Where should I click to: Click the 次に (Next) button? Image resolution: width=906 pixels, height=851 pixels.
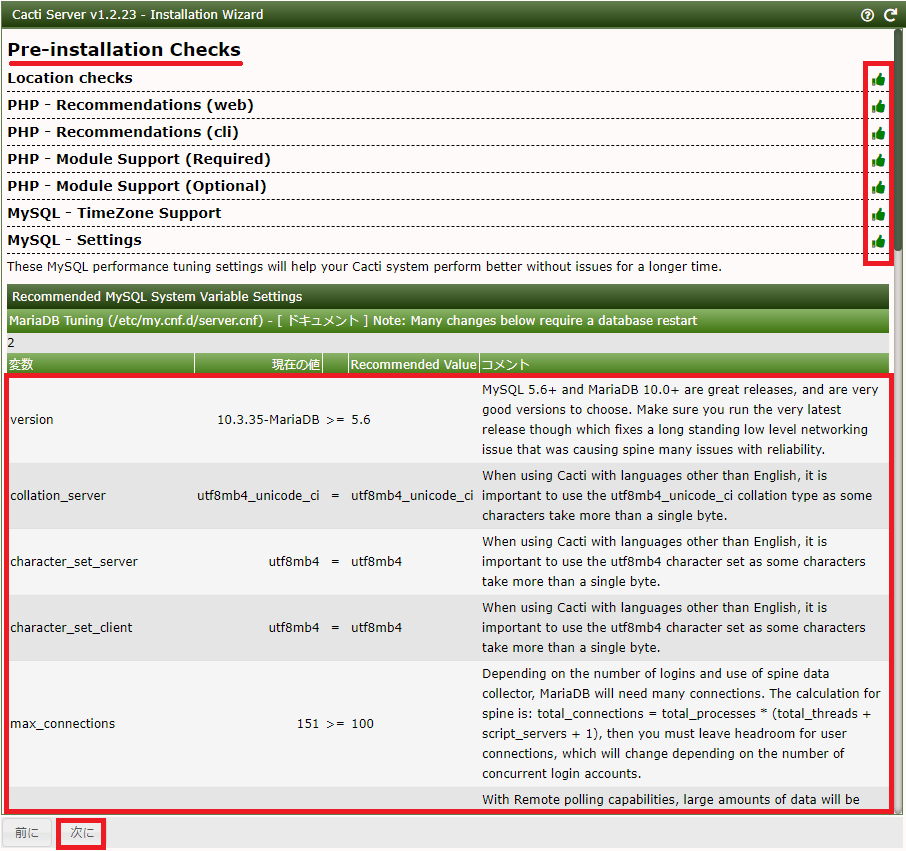click(x=82, y=833)
